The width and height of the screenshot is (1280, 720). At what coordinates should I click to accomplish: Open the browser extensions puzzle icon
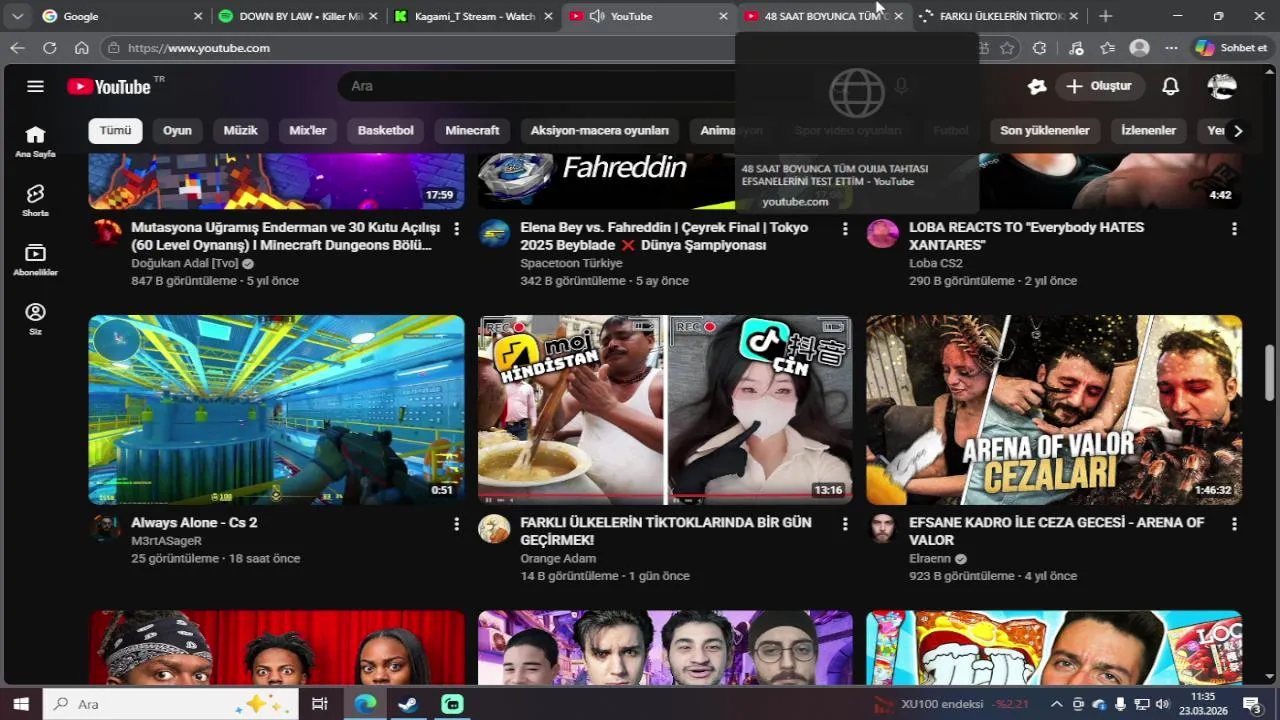click(1039, 48)
